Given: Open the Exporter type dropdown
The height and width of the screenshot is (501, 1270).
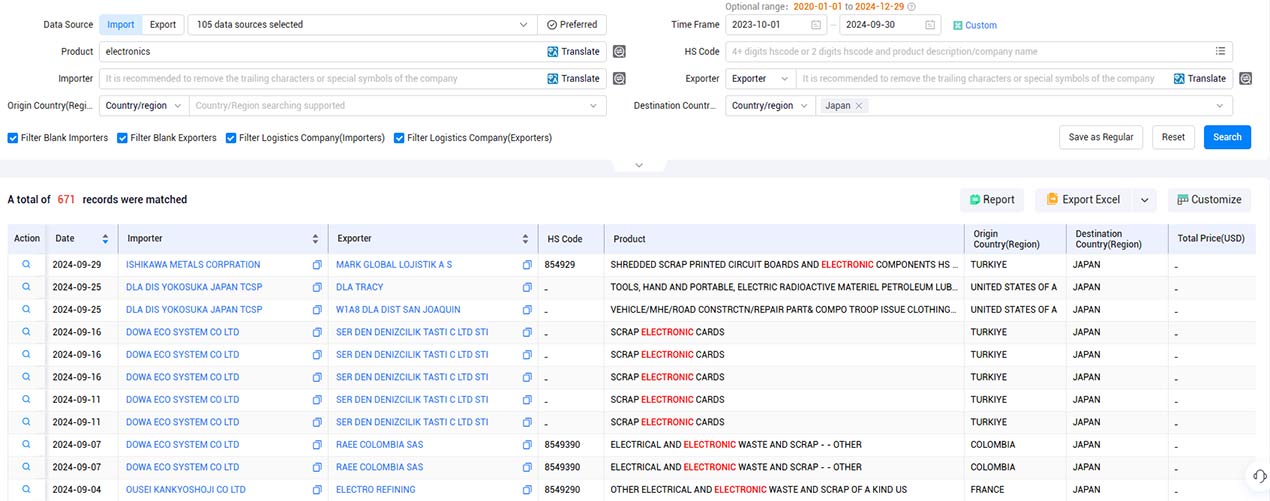Looking at the screenshot, I should (760, 78).
